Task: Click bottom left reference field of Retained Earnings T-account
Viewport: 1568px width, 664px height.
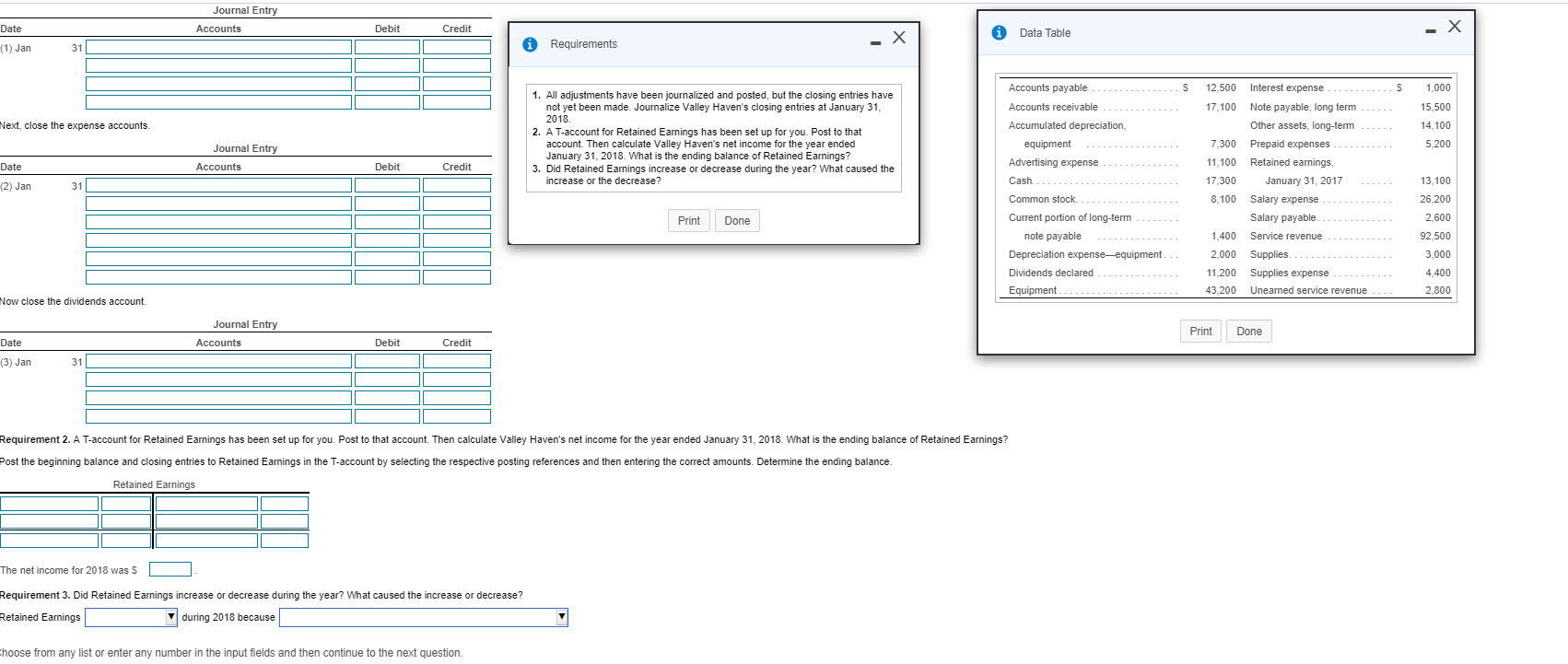Action: [49, 541]
